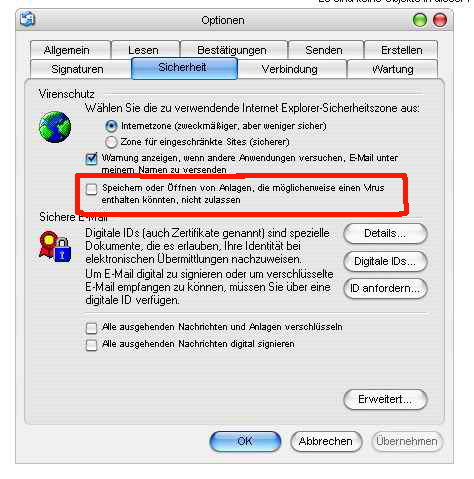The height and width of the screenshot is (479, 474).
Task: Select the Internetzone radio button
Action: 111,126
